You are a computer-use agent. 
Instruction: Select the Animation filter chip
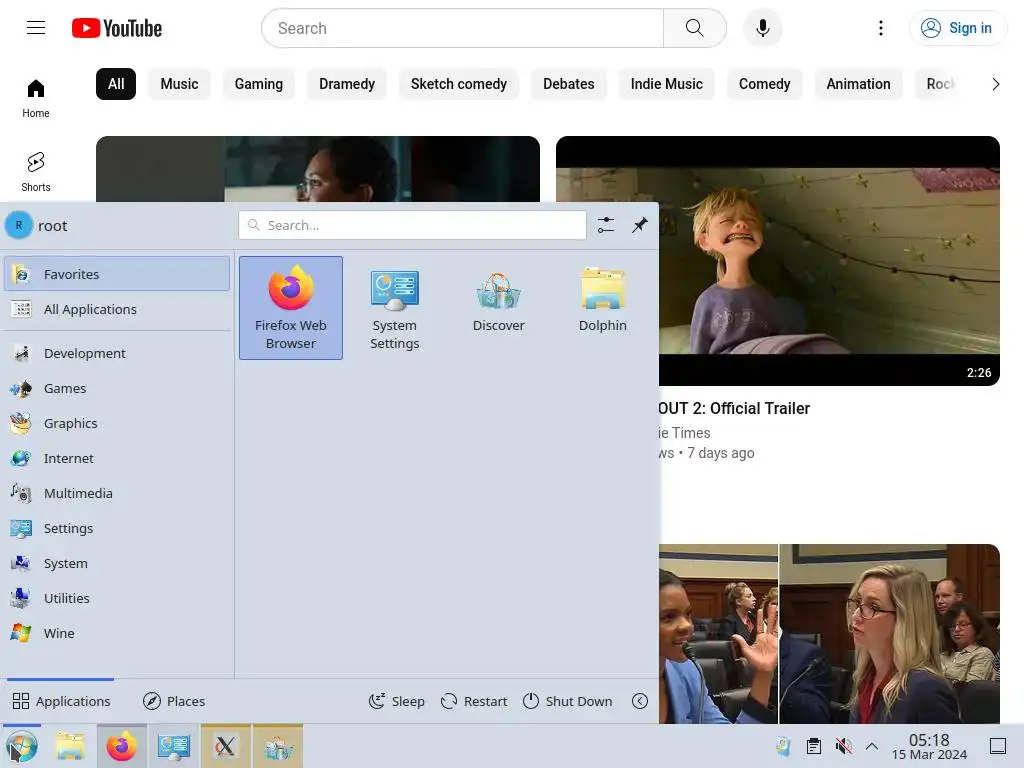click(858, 84)
